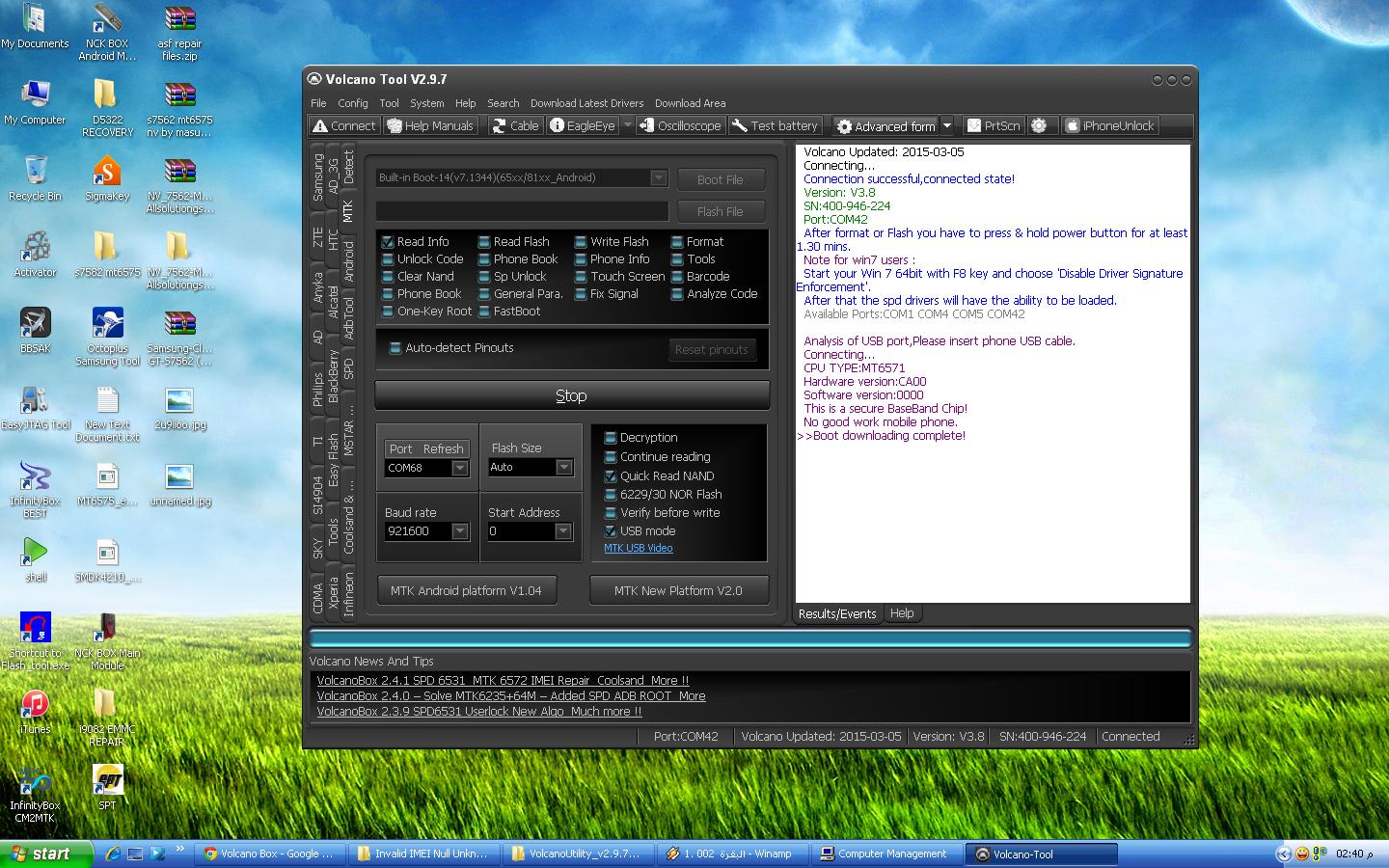Launch the Oscilloscope tool
Image resolution: width=1389 pixels, height=868 pixels.
tap(679, 125)
